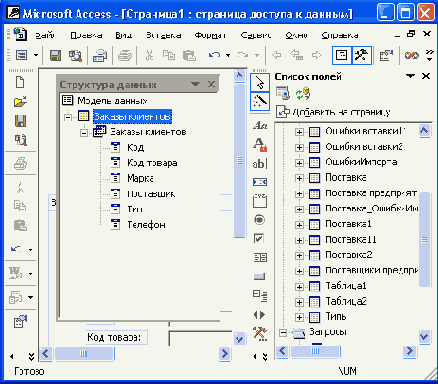Screen dimensions: 438x384
Task: Click the hyperlink icon in toolbar
Action: tap(412, 55)
